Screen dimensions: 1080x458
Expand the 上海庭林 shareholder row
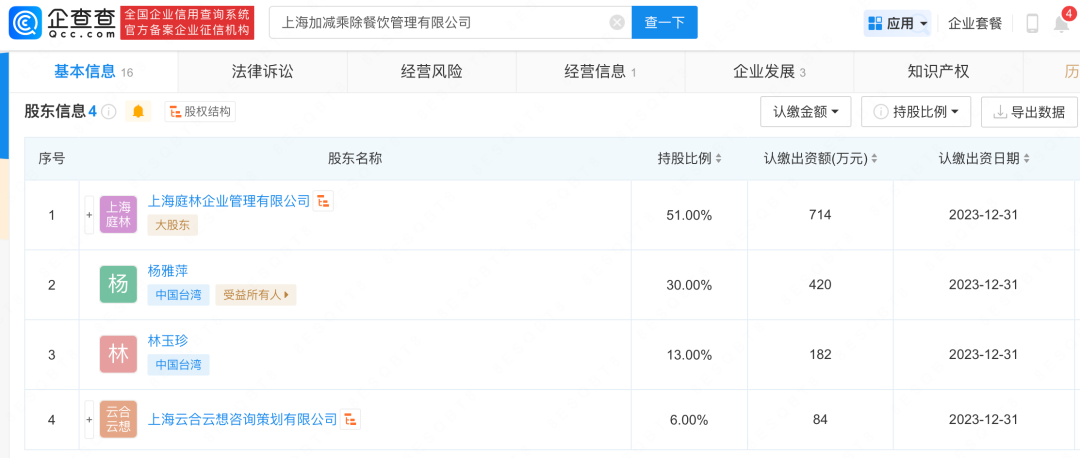click(89, 215)
